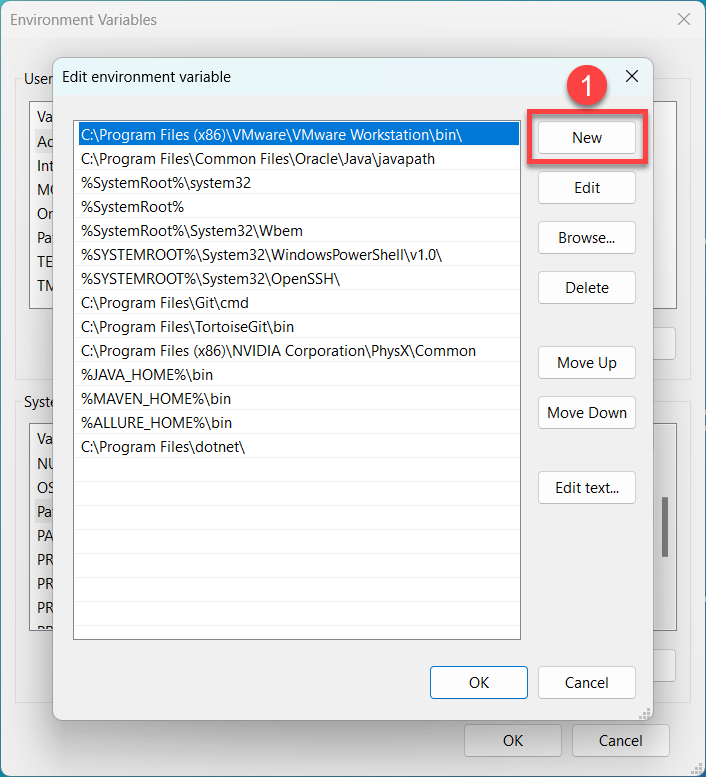Select the plain %SystemRoot% entry
The height and width of the screenshot is (777, 706).
coord(299,207)
